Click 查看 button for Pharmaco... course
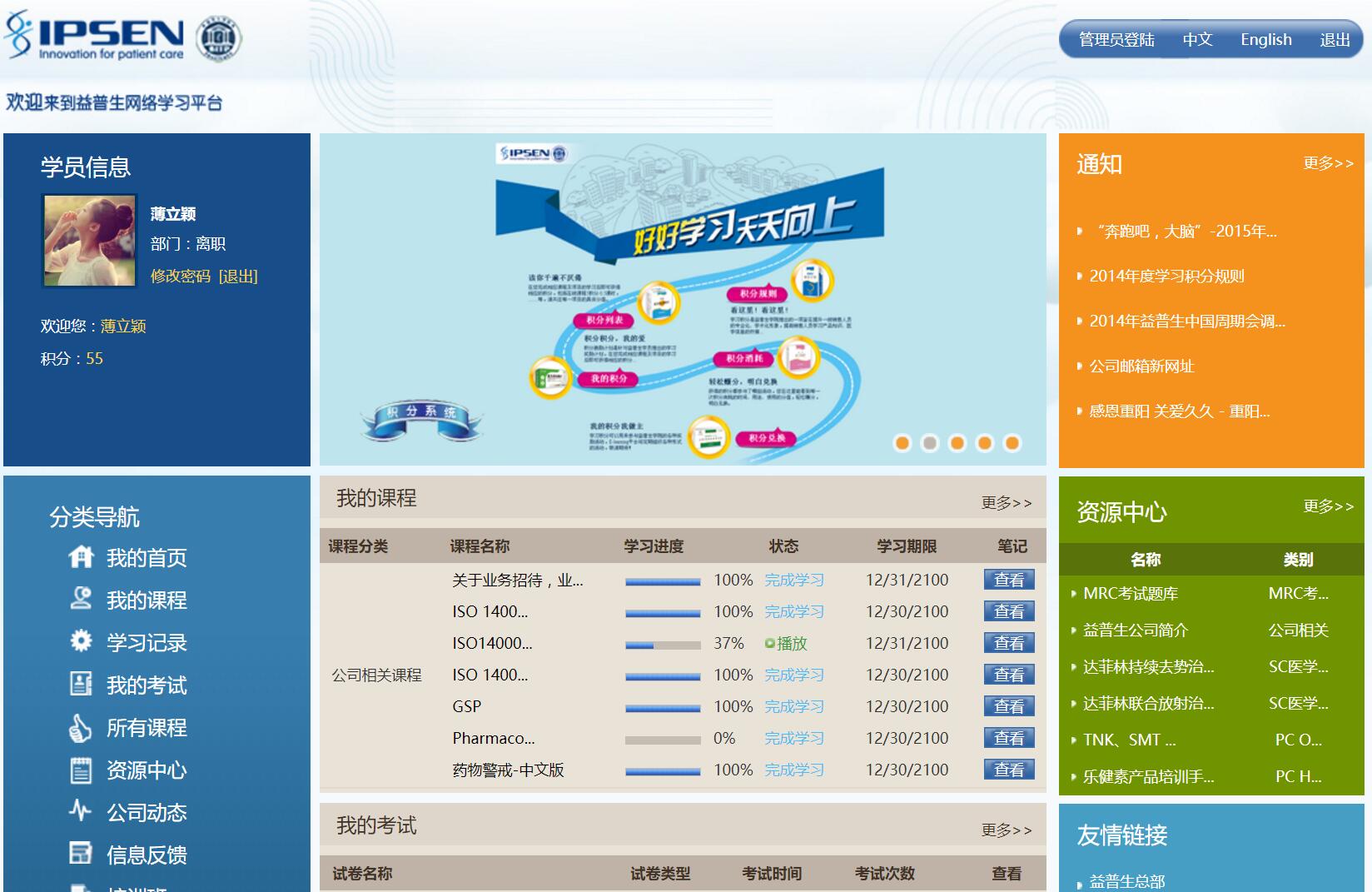The width and height of the screenshot is (1372, 892). pos(1009,738)
